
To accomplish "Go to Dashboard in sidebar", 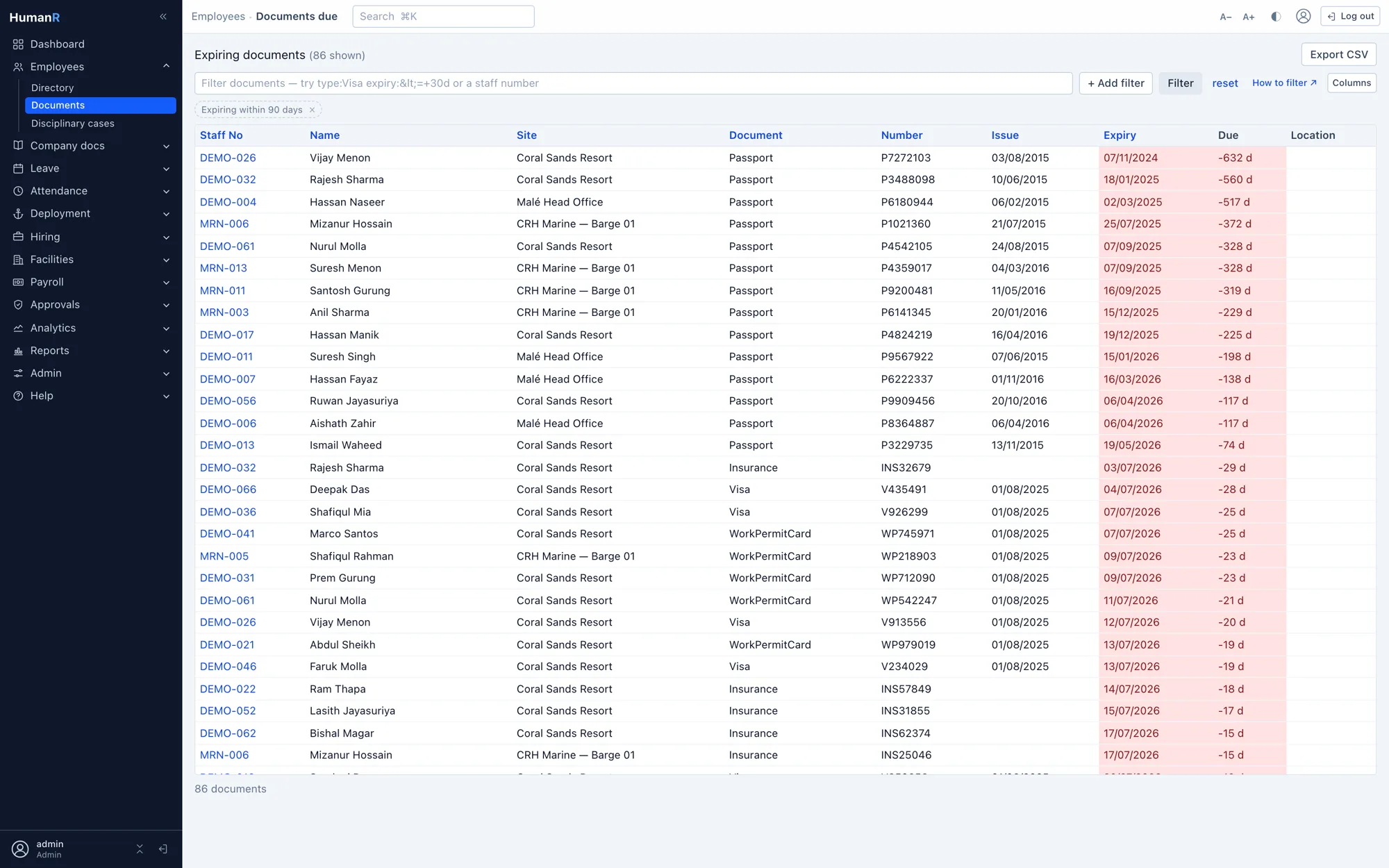I will click(x=91, y=44).
